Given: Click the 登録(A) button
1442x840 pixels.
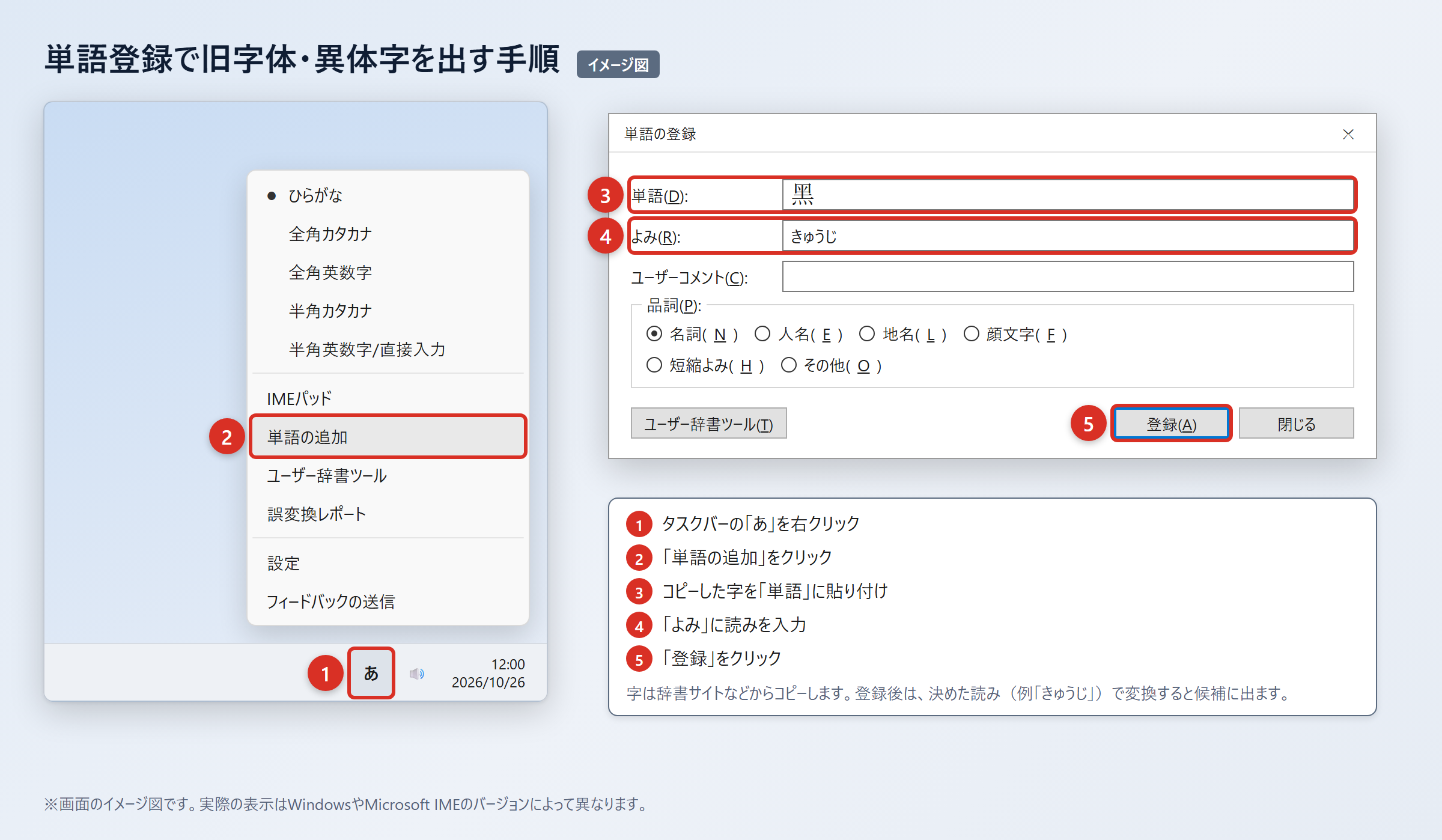Looking at the screenshot, I should [1171, 424].
